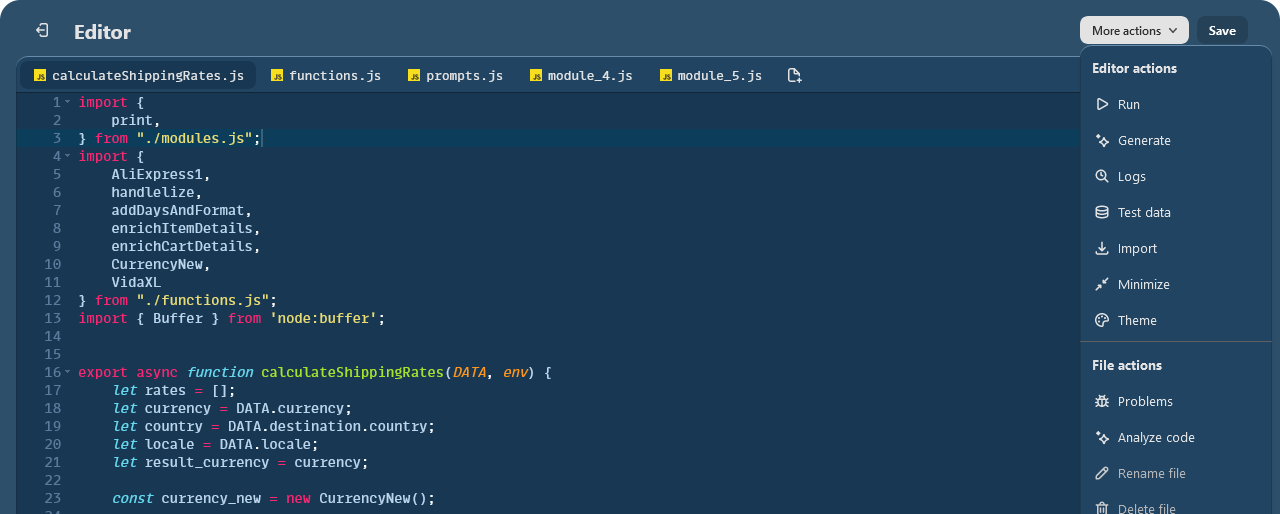Image resolution: width=1280 pixels, height=514 pixels.
Task: Choose Analyze code in File actions
Action: (1155, 438)
